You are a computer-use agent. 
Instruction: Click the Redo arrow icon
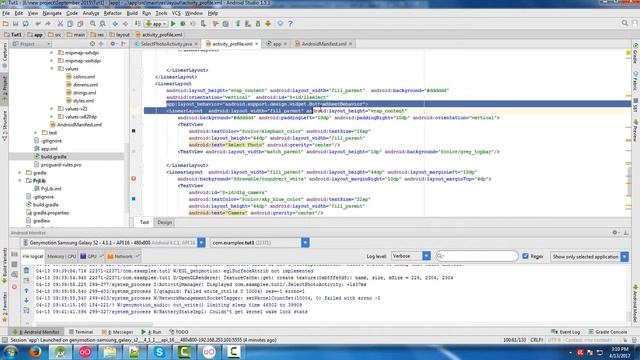tap(48, 24)
